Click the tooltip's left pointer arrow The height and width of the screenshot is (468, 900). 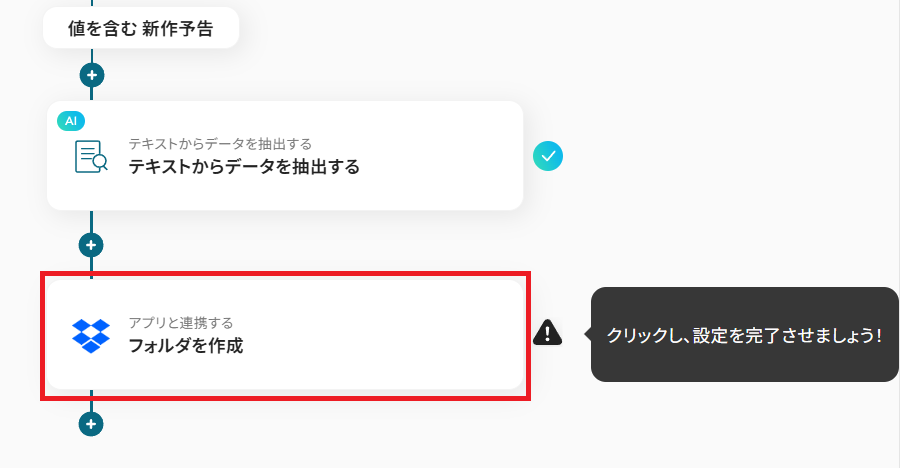pos(585,335)
